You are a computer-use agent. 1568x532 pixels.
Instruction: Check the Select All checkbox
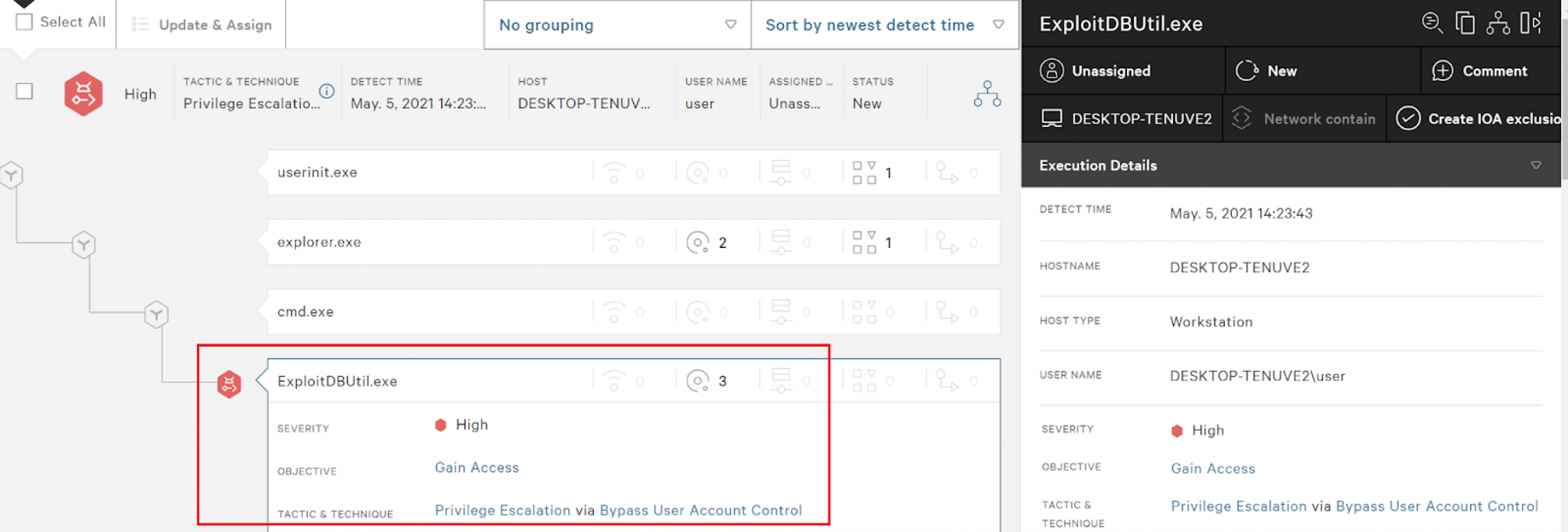coord(24,21)
